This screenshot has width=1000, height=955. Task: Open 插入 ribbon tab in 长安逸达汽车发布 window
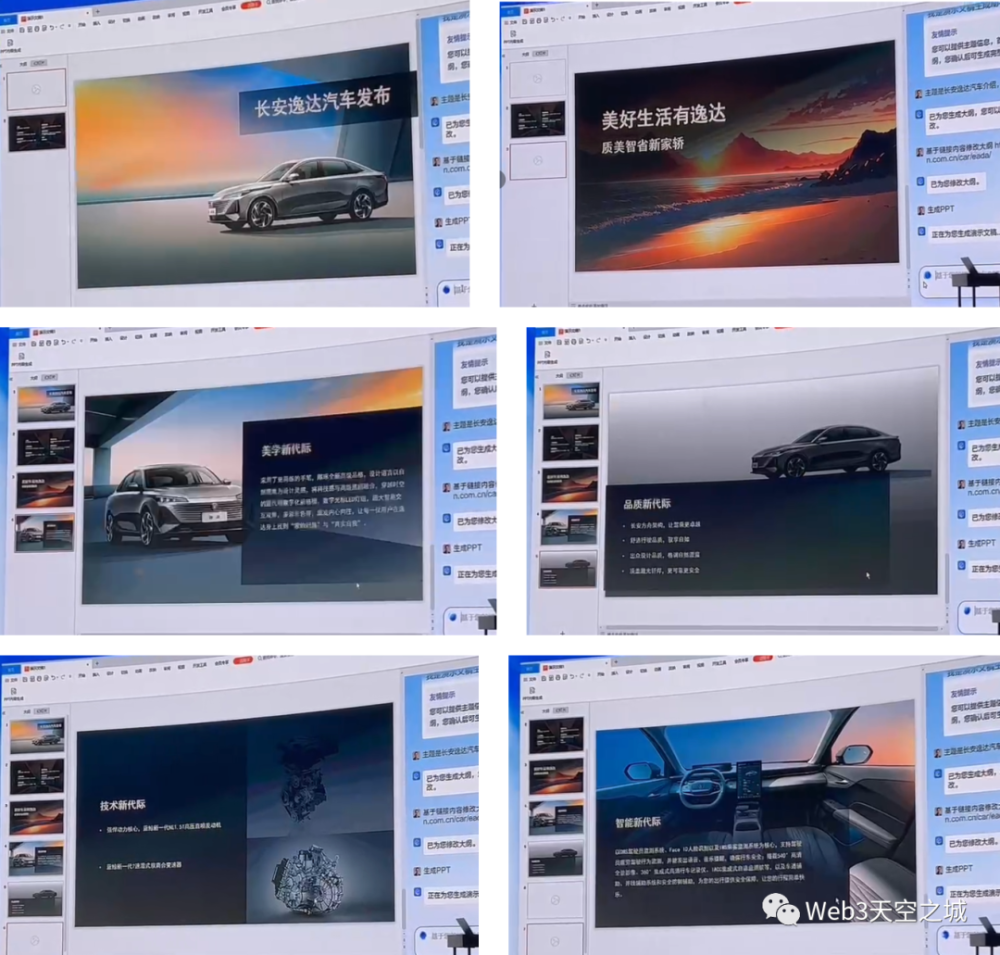pos(96,23)
